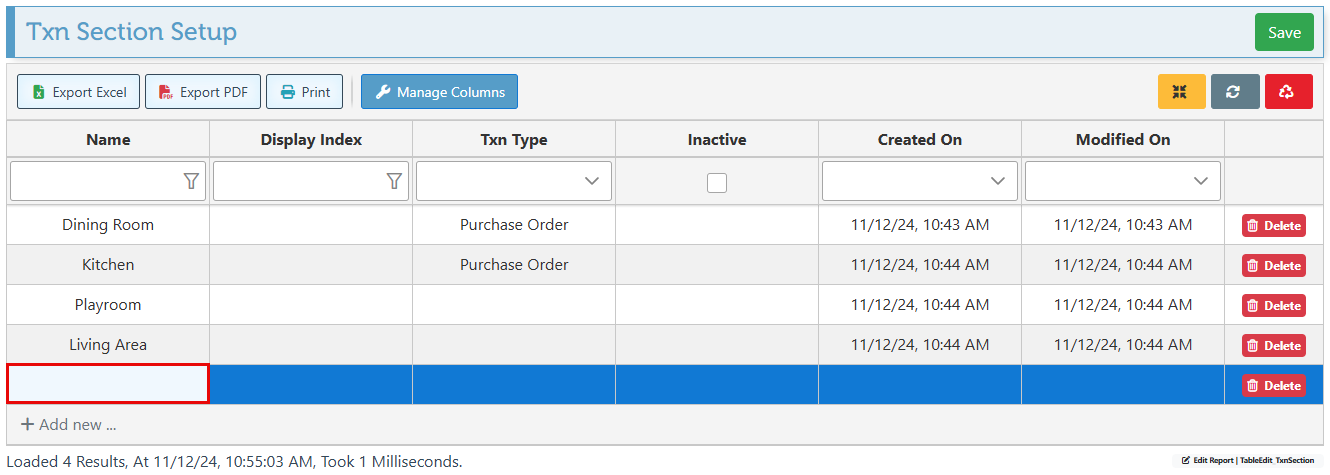
Task: Open the Txn Type filter dropdown
Action: pyautogui.click(x=514, y=181)
